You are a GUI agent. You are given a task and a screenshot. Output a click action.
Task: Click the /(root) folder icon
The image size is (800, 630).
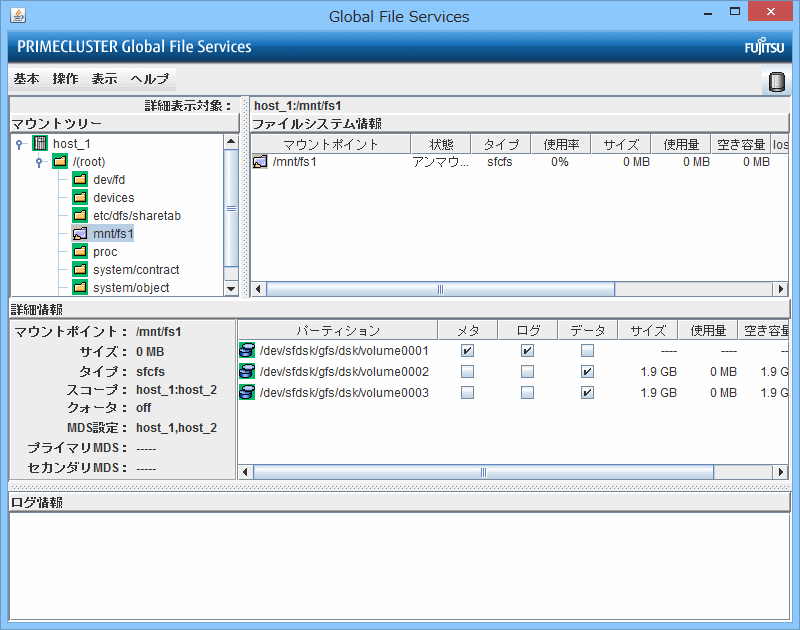click(60, 162)
